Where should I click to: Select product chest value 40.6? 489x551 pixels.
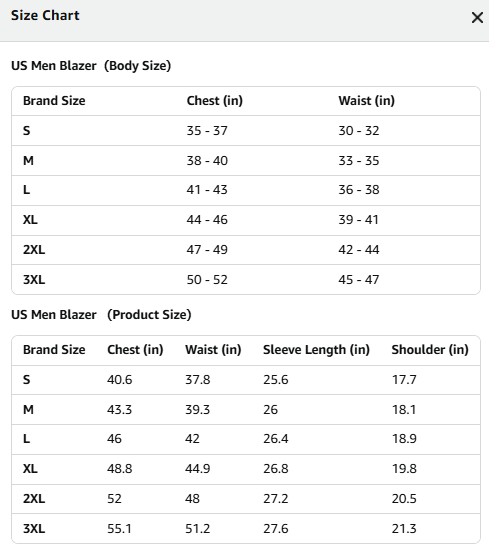click(119, 380)
